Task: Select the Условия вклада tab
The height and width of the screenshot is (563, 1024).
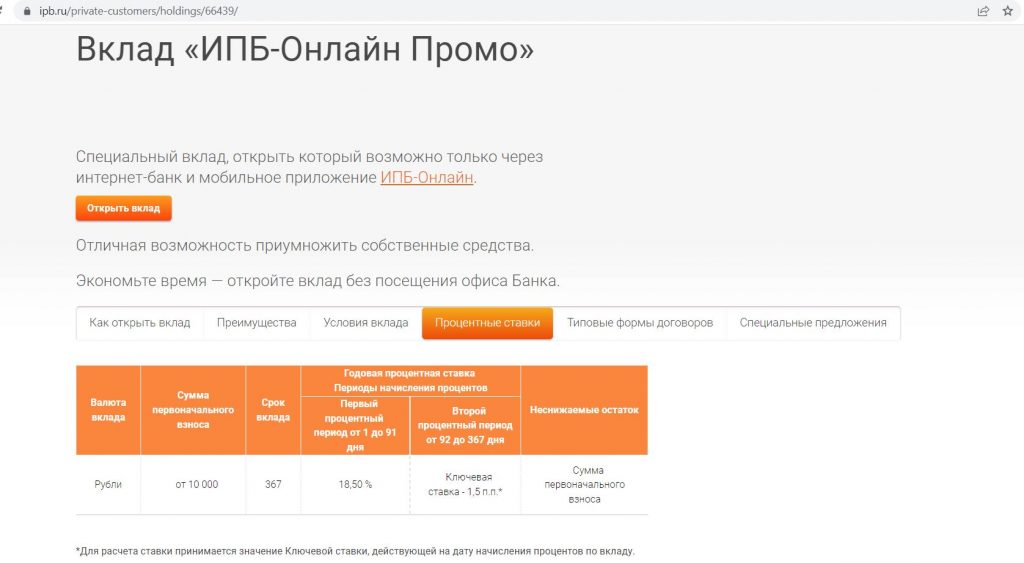Action: point(365,323)
